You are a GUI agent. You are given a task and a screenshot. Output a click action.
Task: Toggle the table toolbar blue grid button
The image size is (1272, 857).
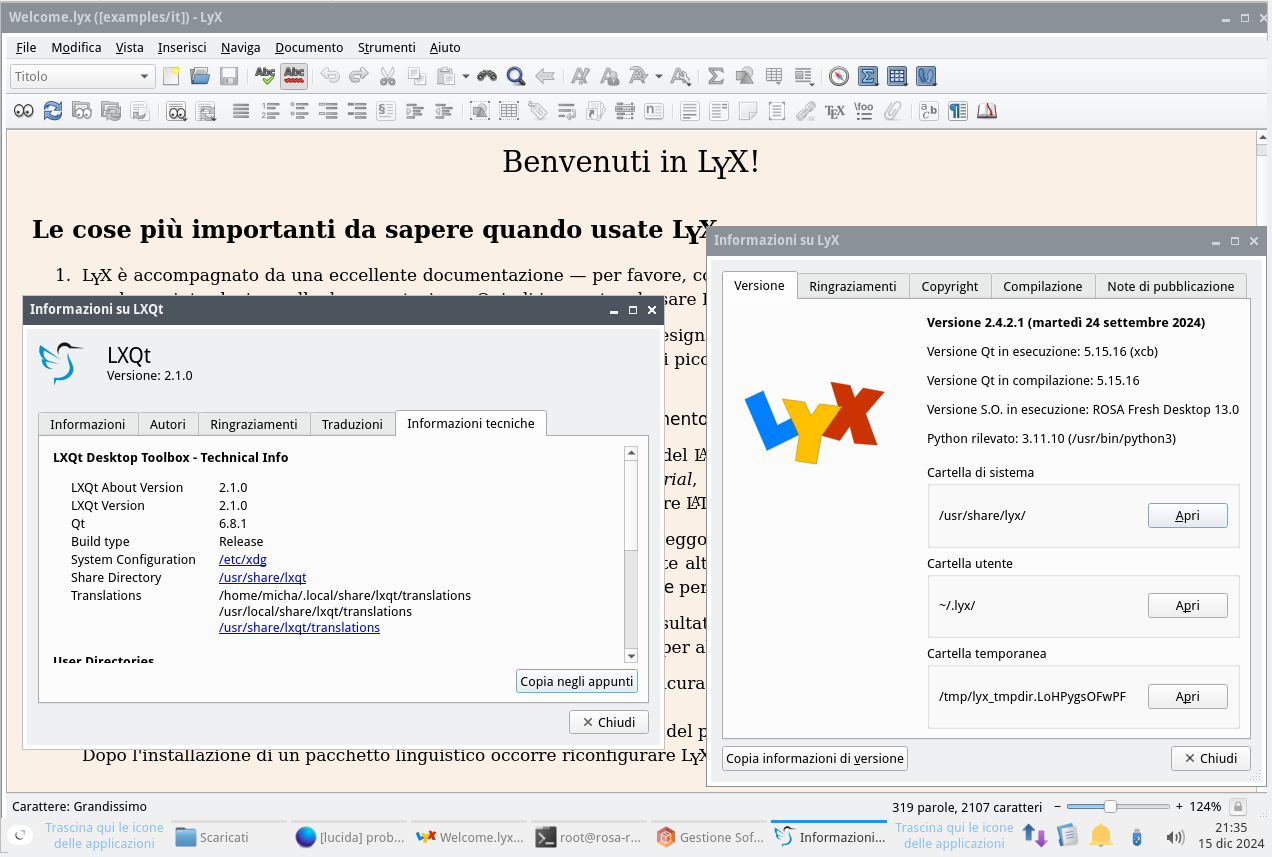[x=897, y=76]
